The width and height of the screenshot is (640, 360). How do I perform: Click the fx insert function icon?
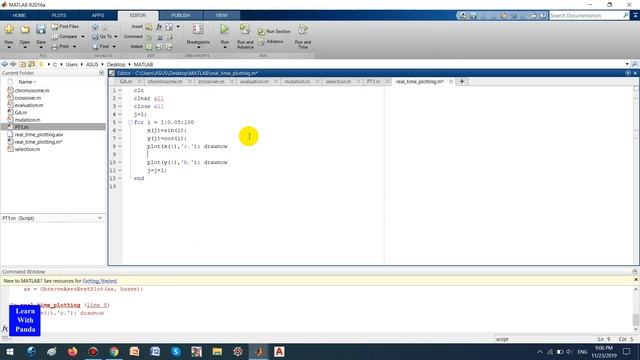(x=159, y=27)
